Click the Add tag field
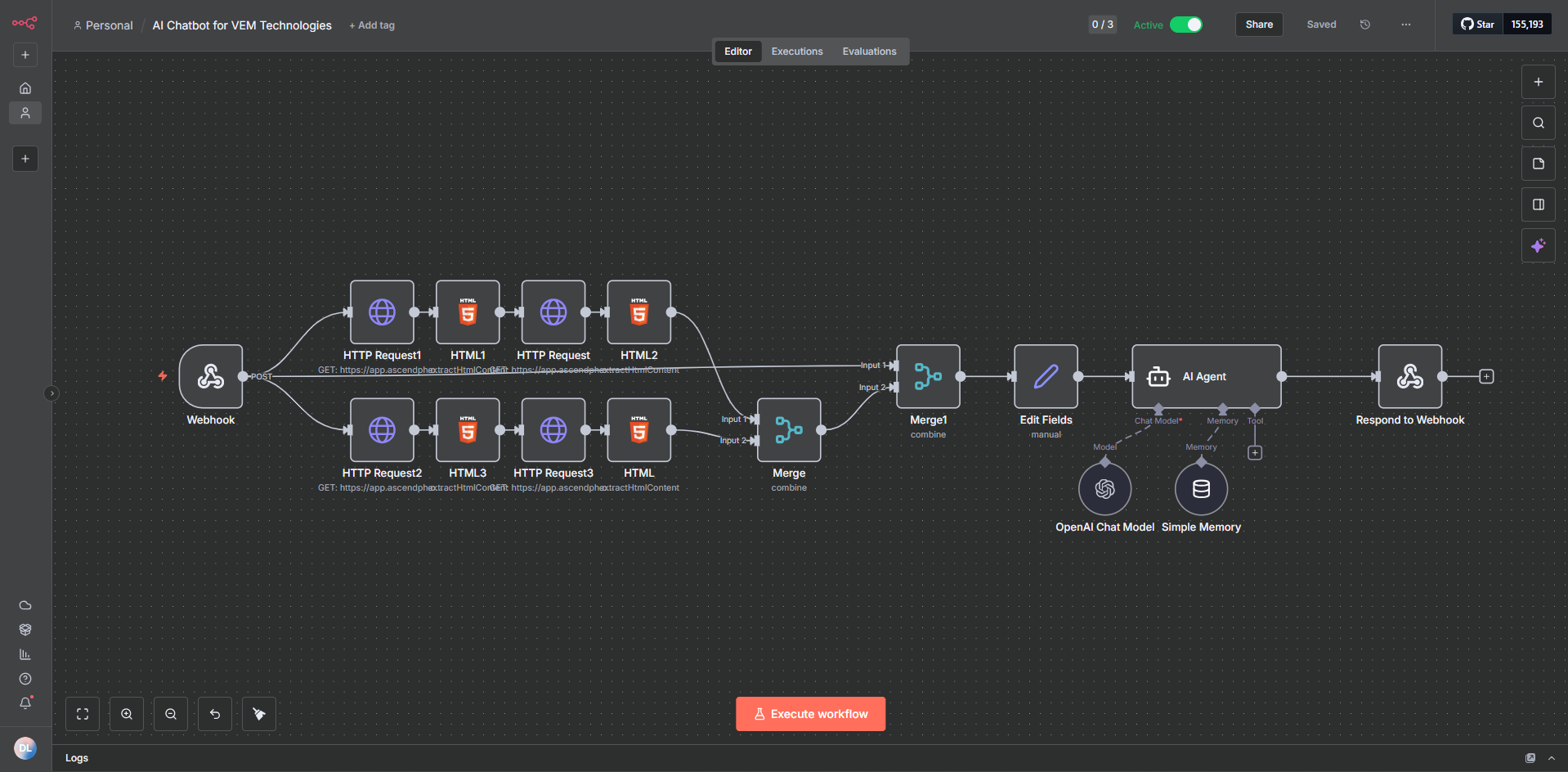This screenshot has width=1568, height=772. tap(372, 25)
